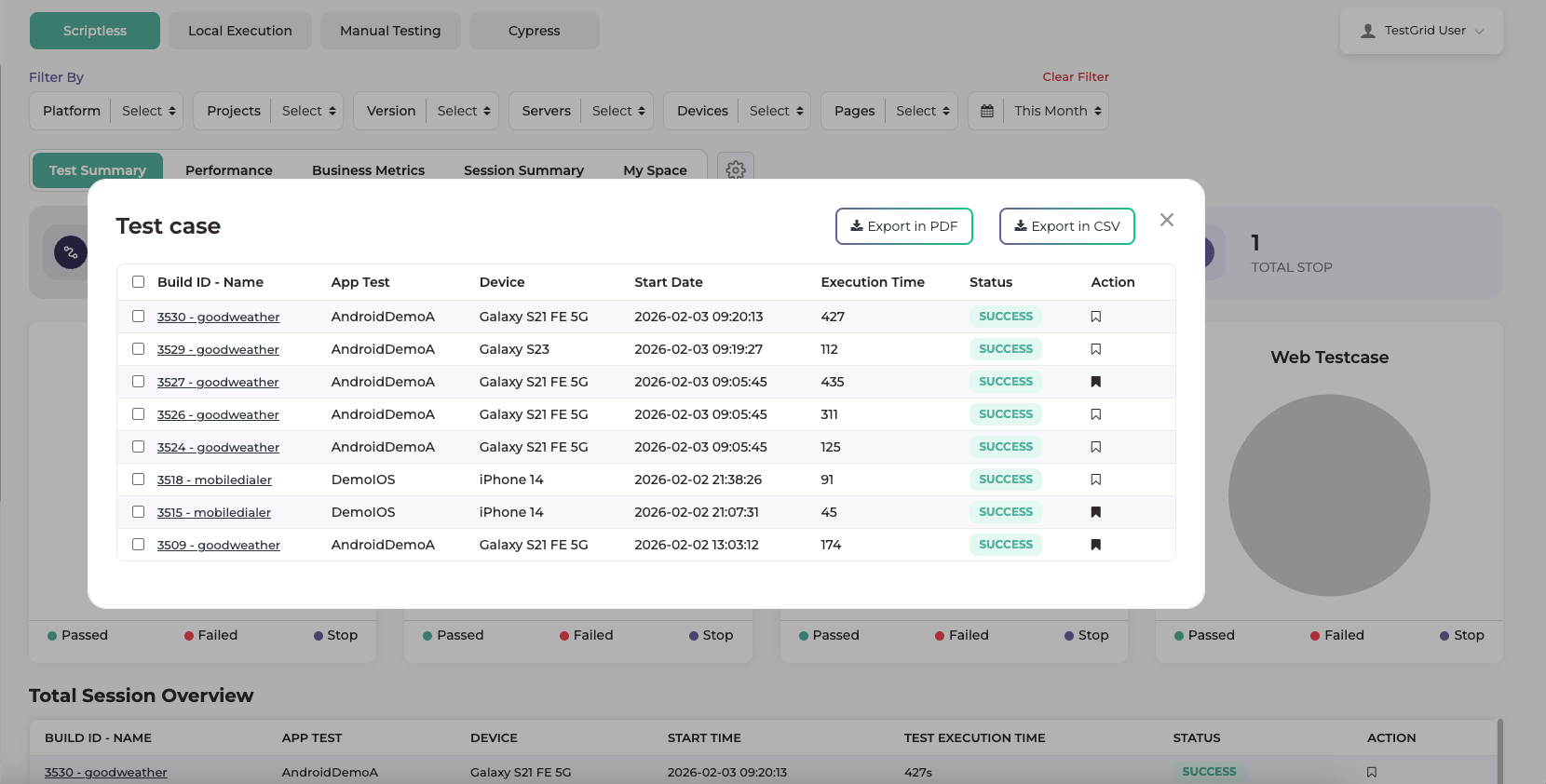Open the TestGrid User account menu
Image resolution: width=1546 pixels, height=784 pixels.
coord(1421,31)
